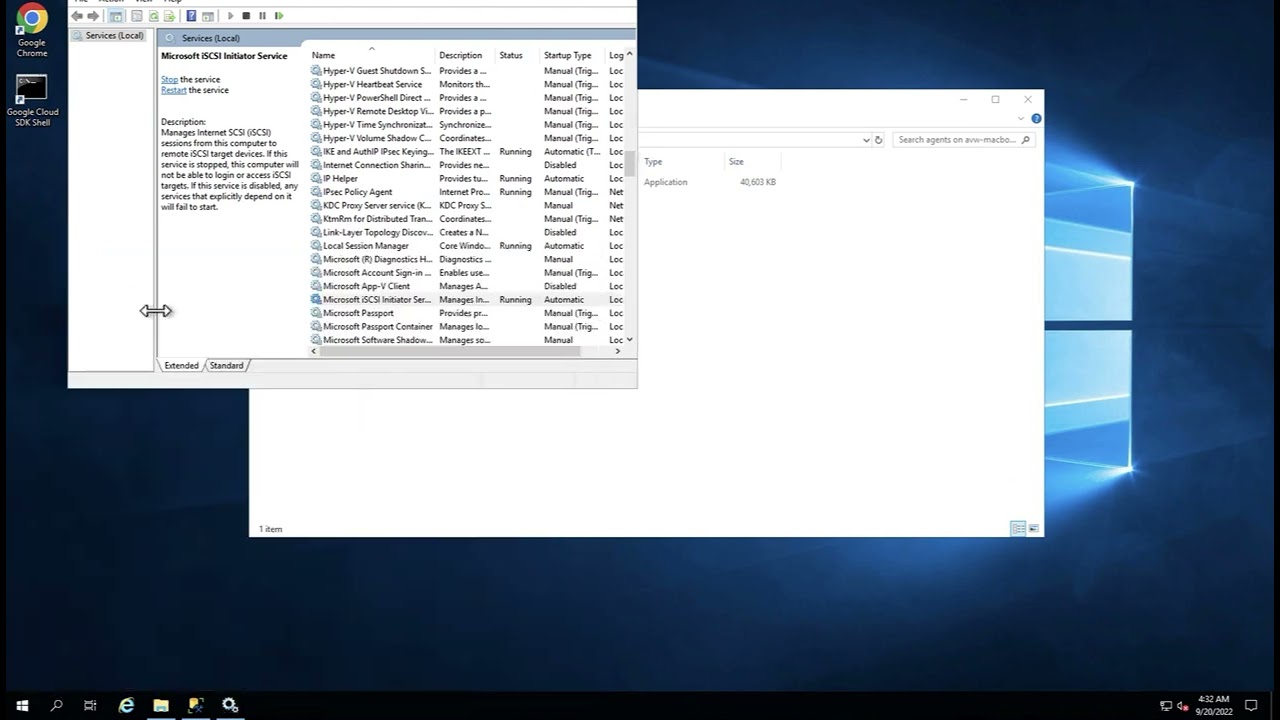Click the horizontal scrollbar left arrow
The width and height of the screenshot is (1280, 720).
(314, 351)
